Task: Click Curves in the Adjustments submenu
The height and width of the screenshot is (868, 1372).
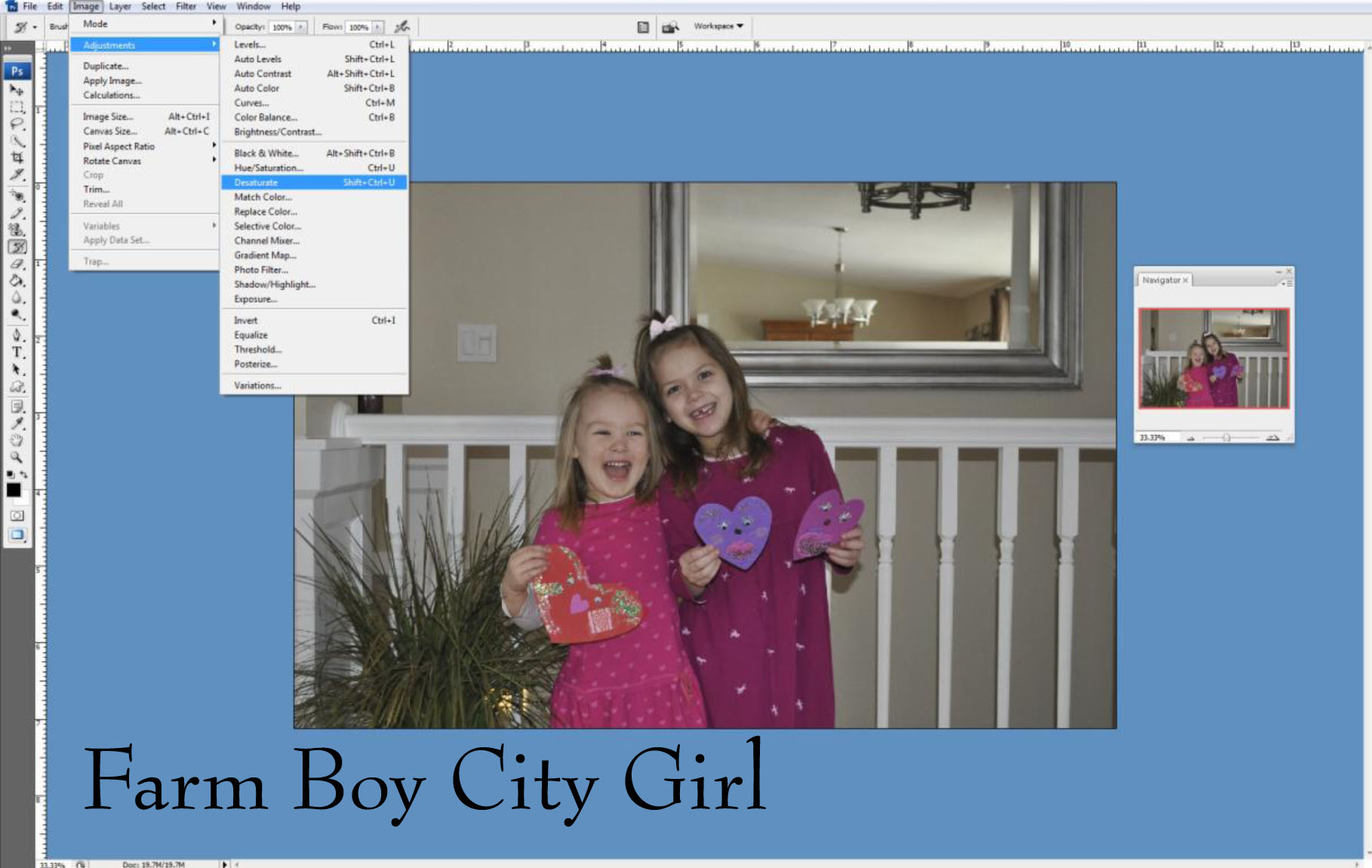Action: pos(252,103)
